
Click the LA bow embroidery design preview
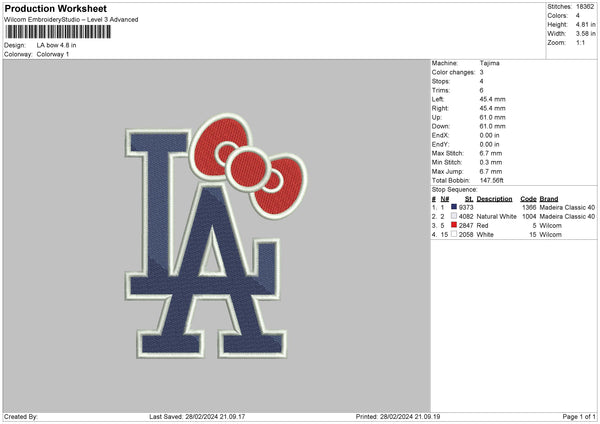pyautogui.click(x=217, y=236)
